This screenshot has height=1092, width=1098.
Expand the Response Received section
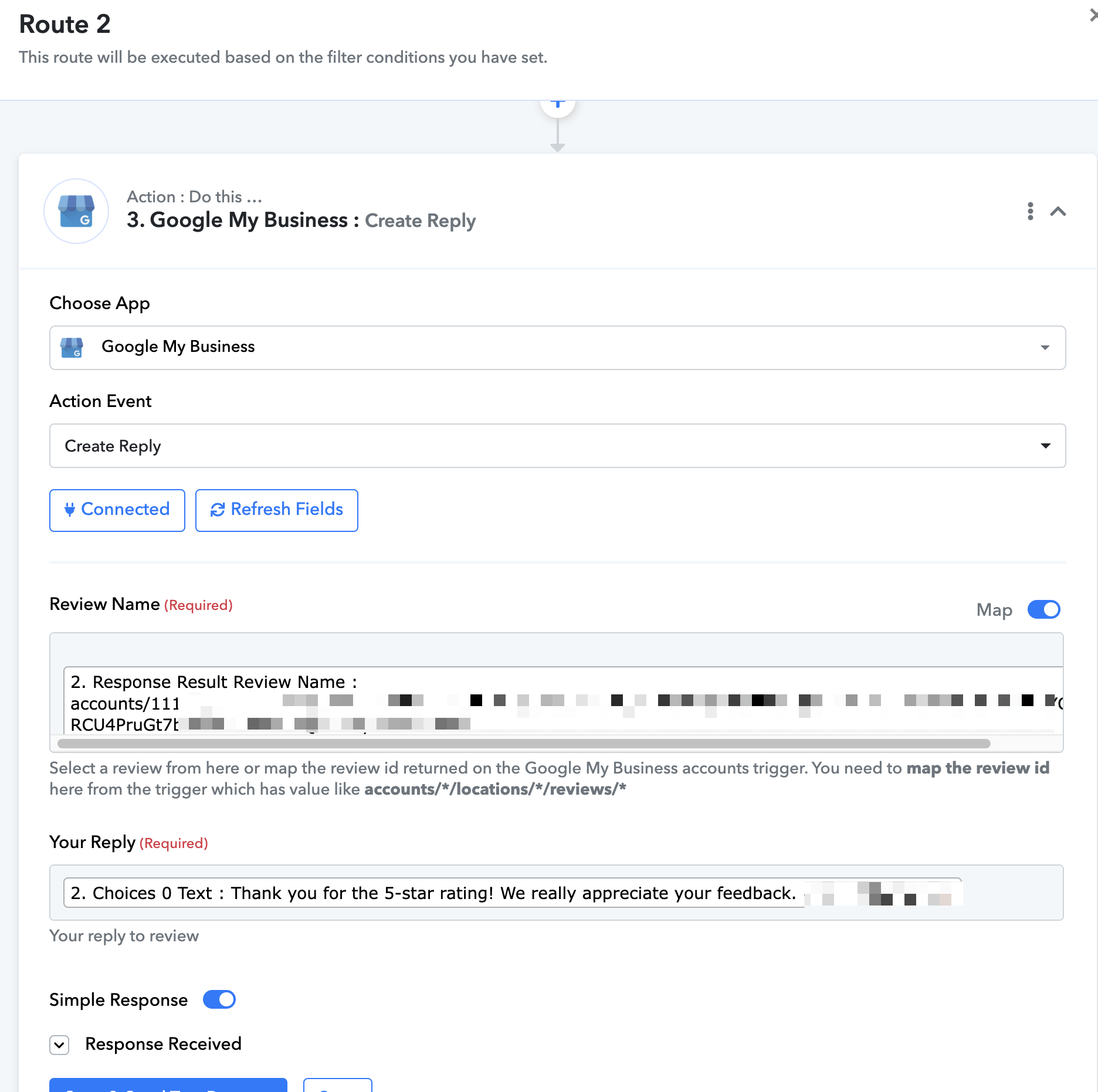(x=59, y=1044)
